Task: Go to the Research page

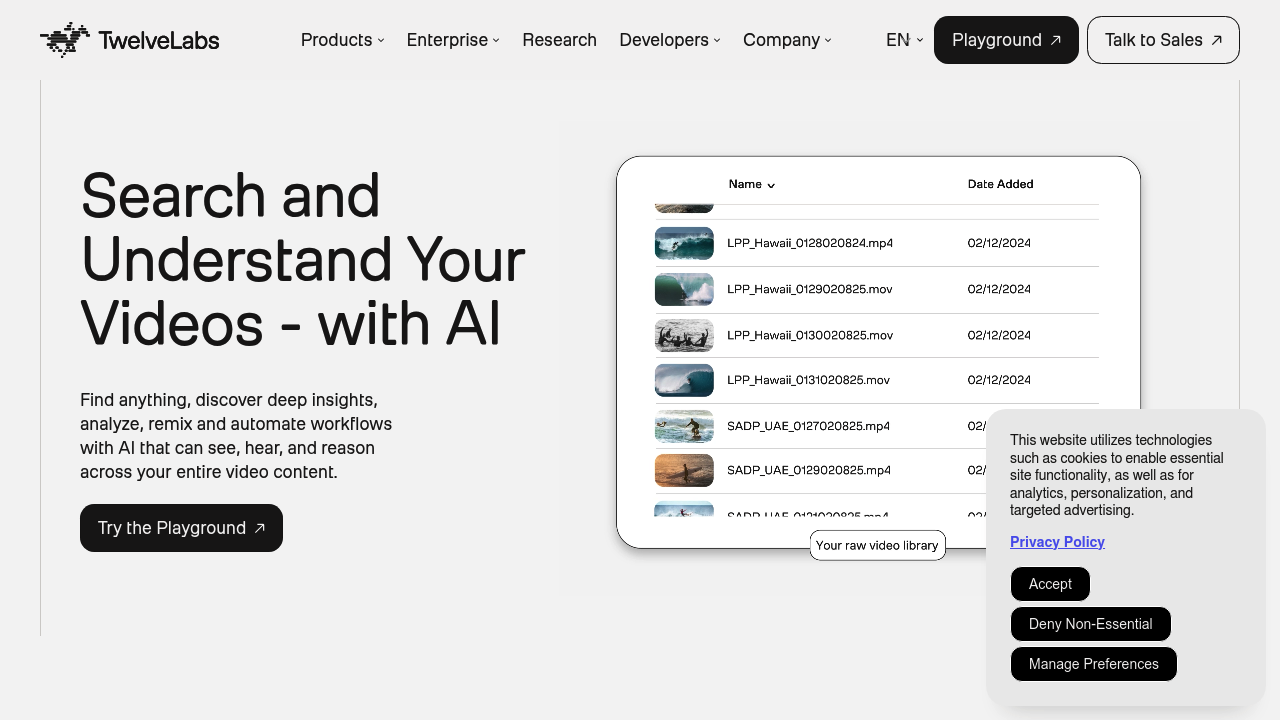Action: point(559,40)
